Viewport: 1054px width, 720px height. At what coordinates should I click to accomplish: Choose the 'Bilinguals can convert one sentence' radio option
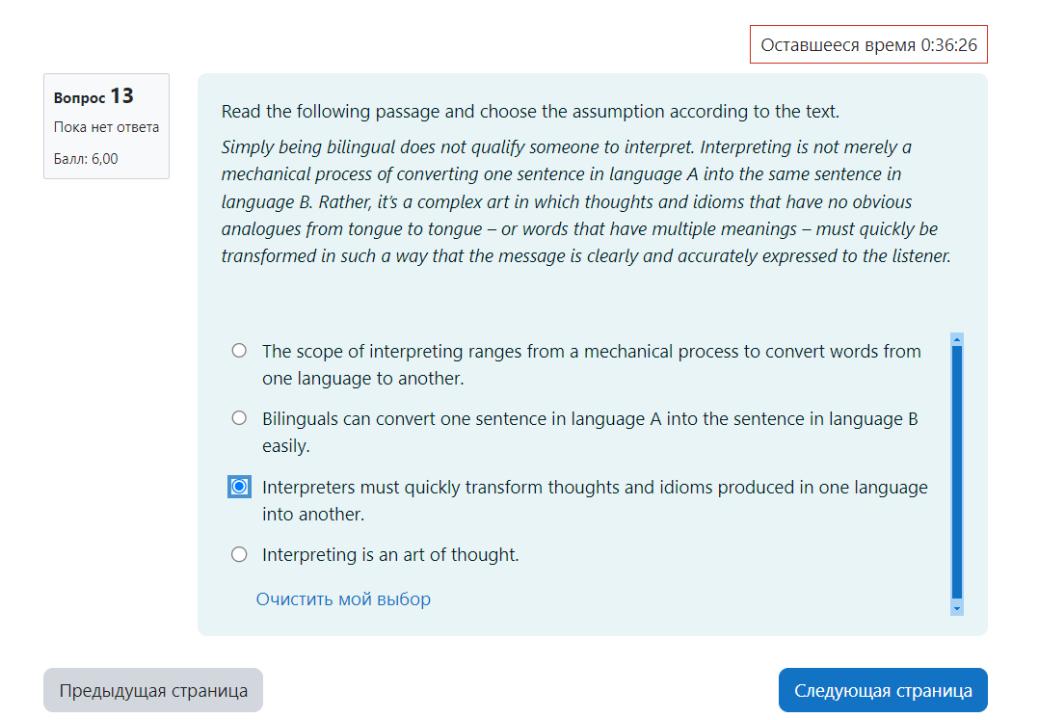(x=239, y=418)
